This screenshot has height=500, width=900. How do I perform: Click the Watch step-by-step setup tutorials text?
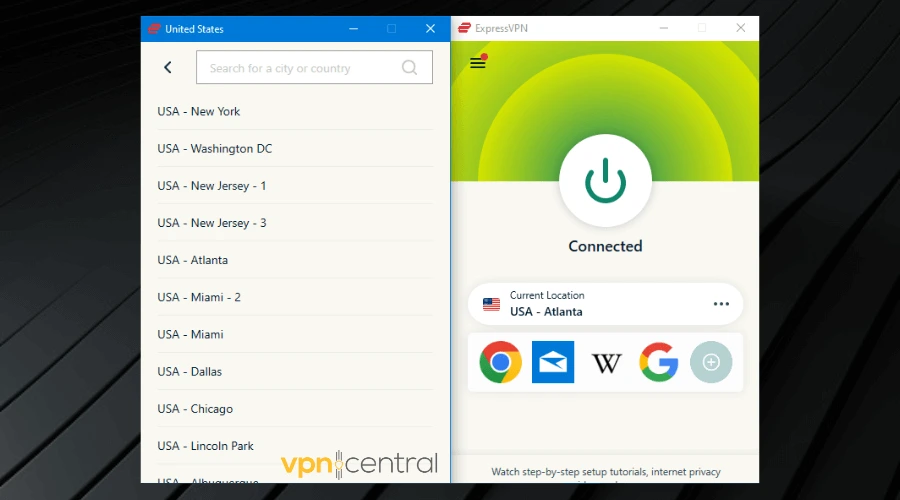coord(606,472)
